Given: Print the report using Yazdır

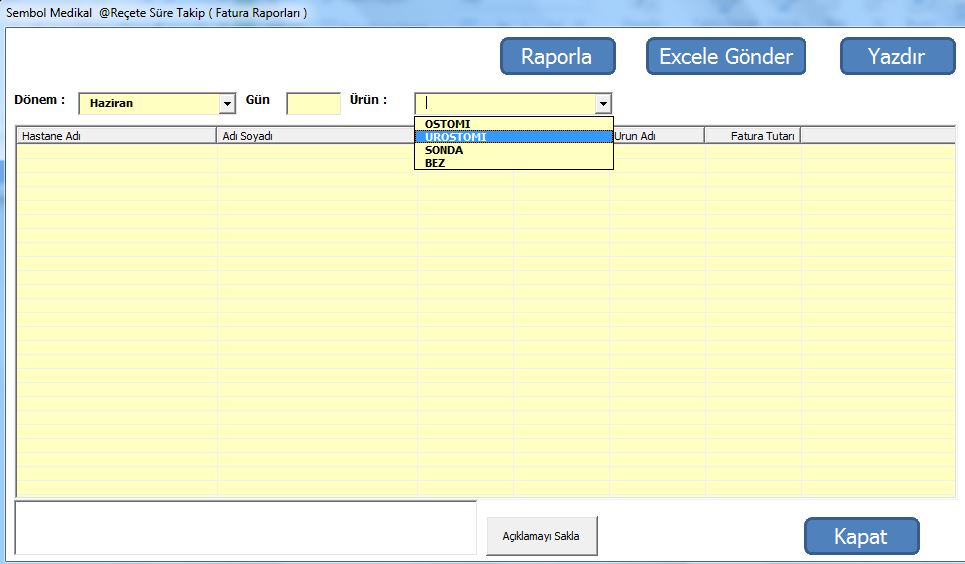Looking at the screenshot, I should click(897, 56).
